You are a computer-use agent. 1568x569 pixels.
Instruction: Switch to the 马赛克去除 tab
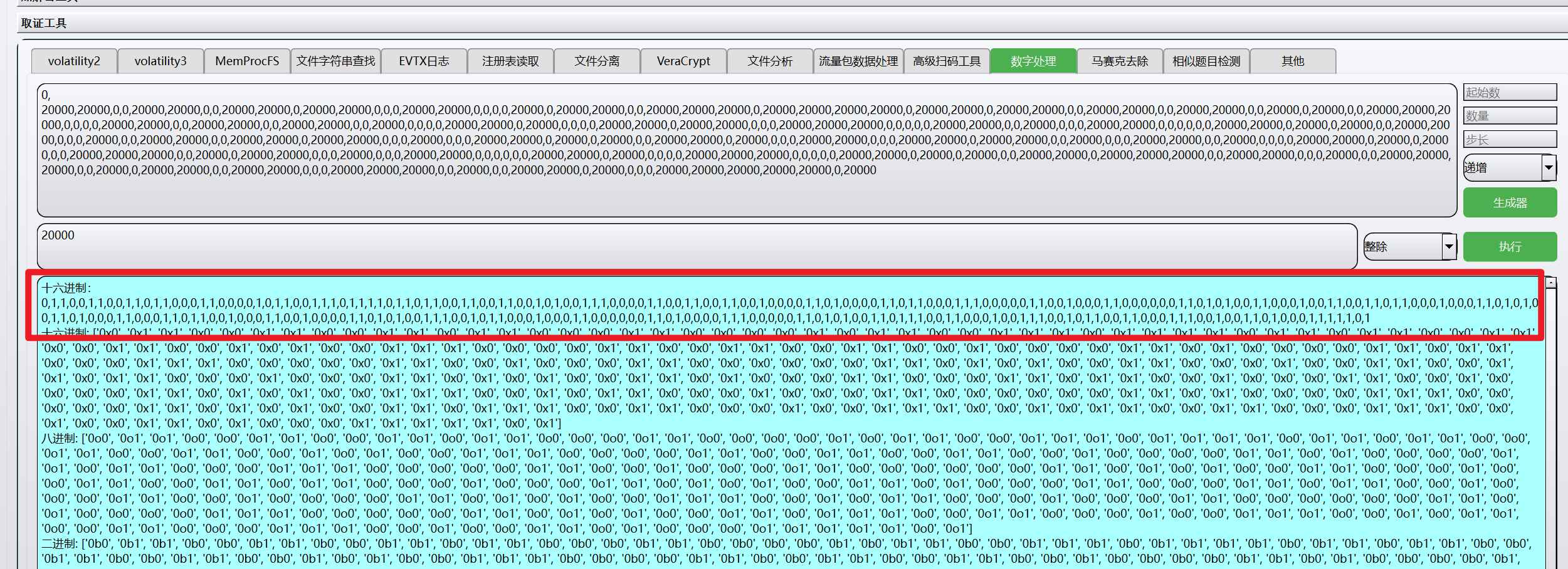pyautogui.click(x=1120, y=61)
